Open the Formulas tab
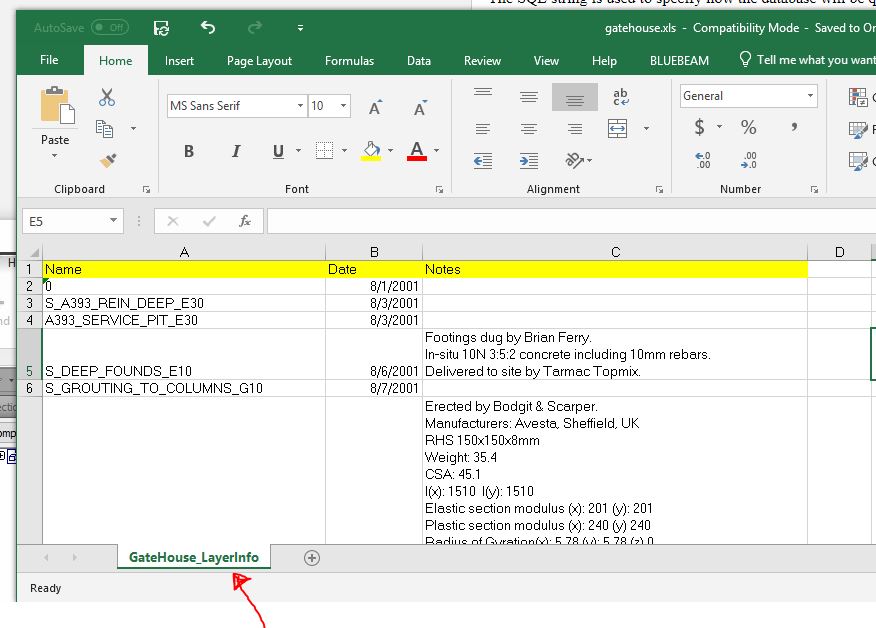 coord(349,60)
